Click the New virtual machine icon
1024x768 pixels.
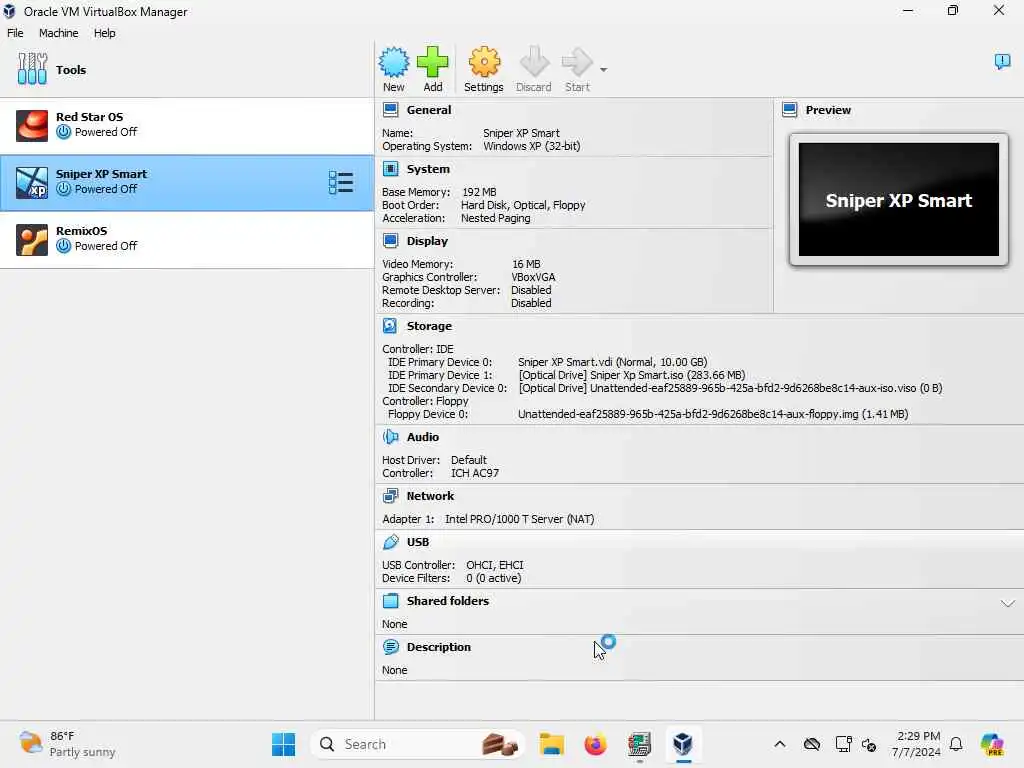coord(394,63)
